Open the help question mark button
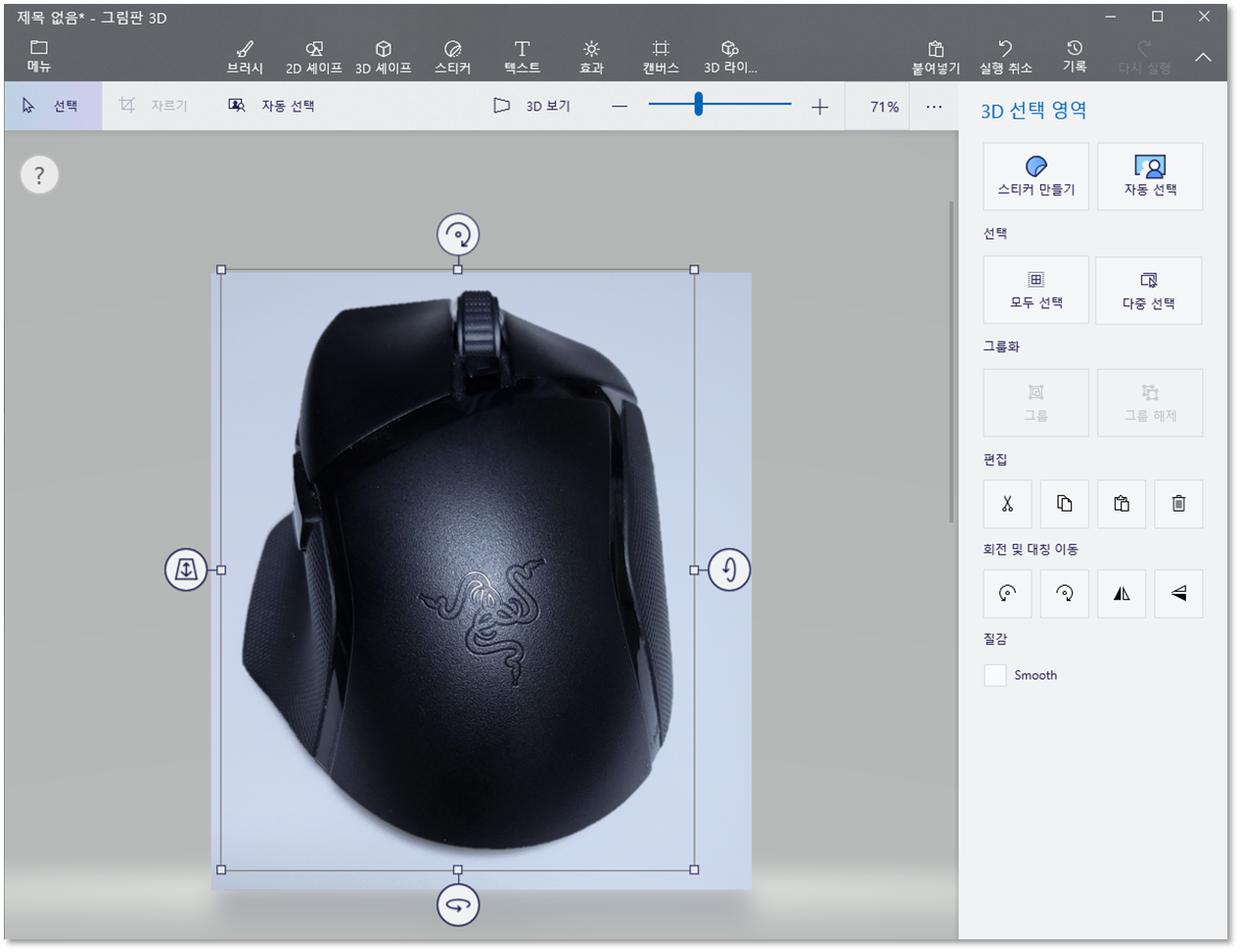 (39, 175)
